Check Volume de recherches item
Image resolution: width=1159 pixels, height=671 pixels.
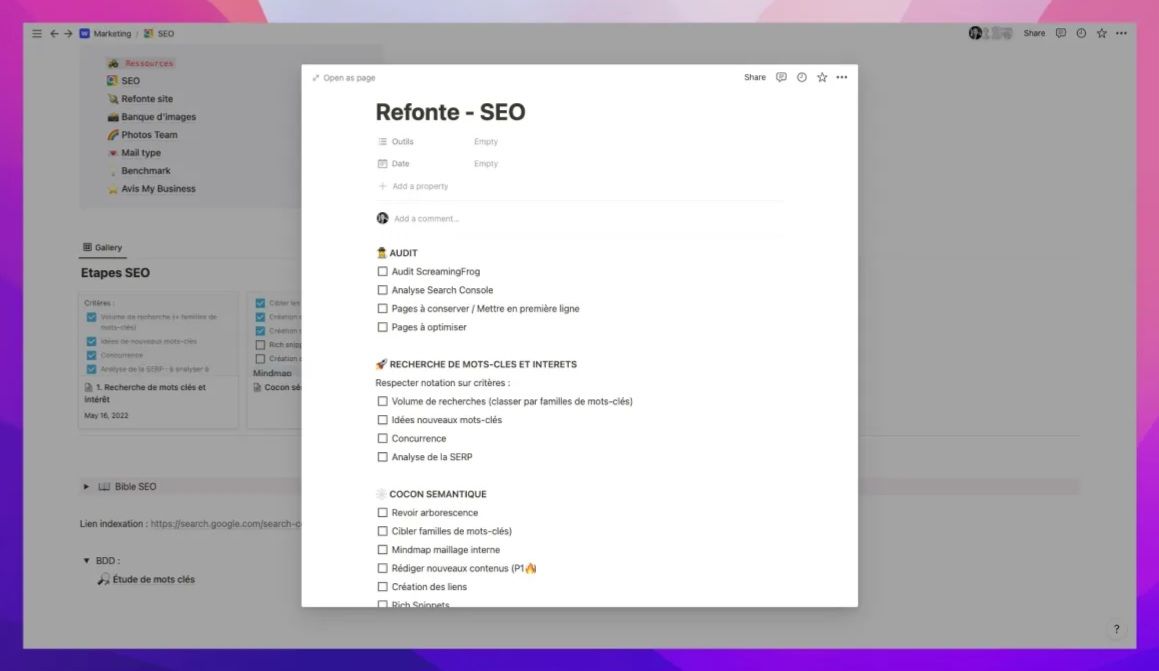tap(382, 401)
